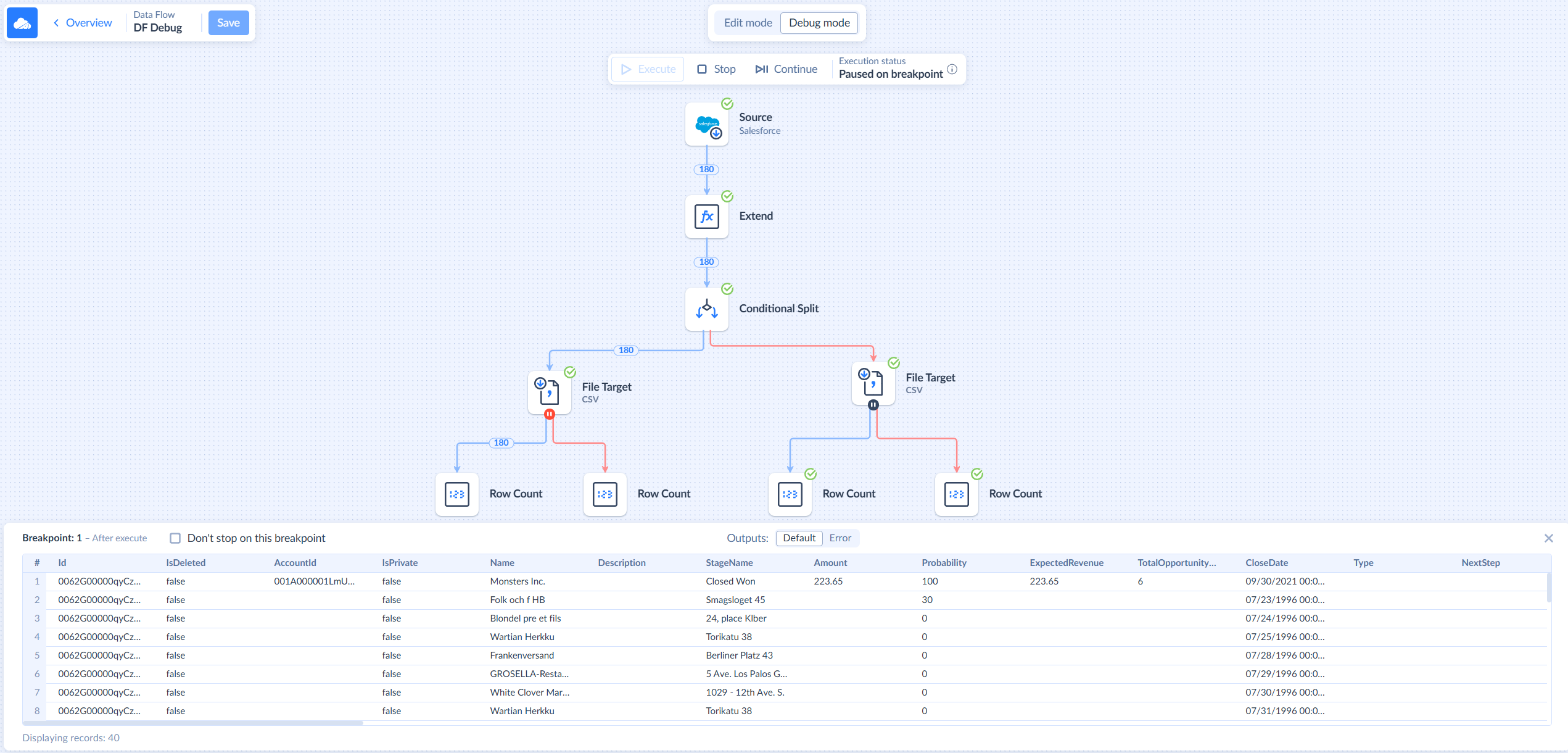Select the Salesforce Source node icon

706,124
